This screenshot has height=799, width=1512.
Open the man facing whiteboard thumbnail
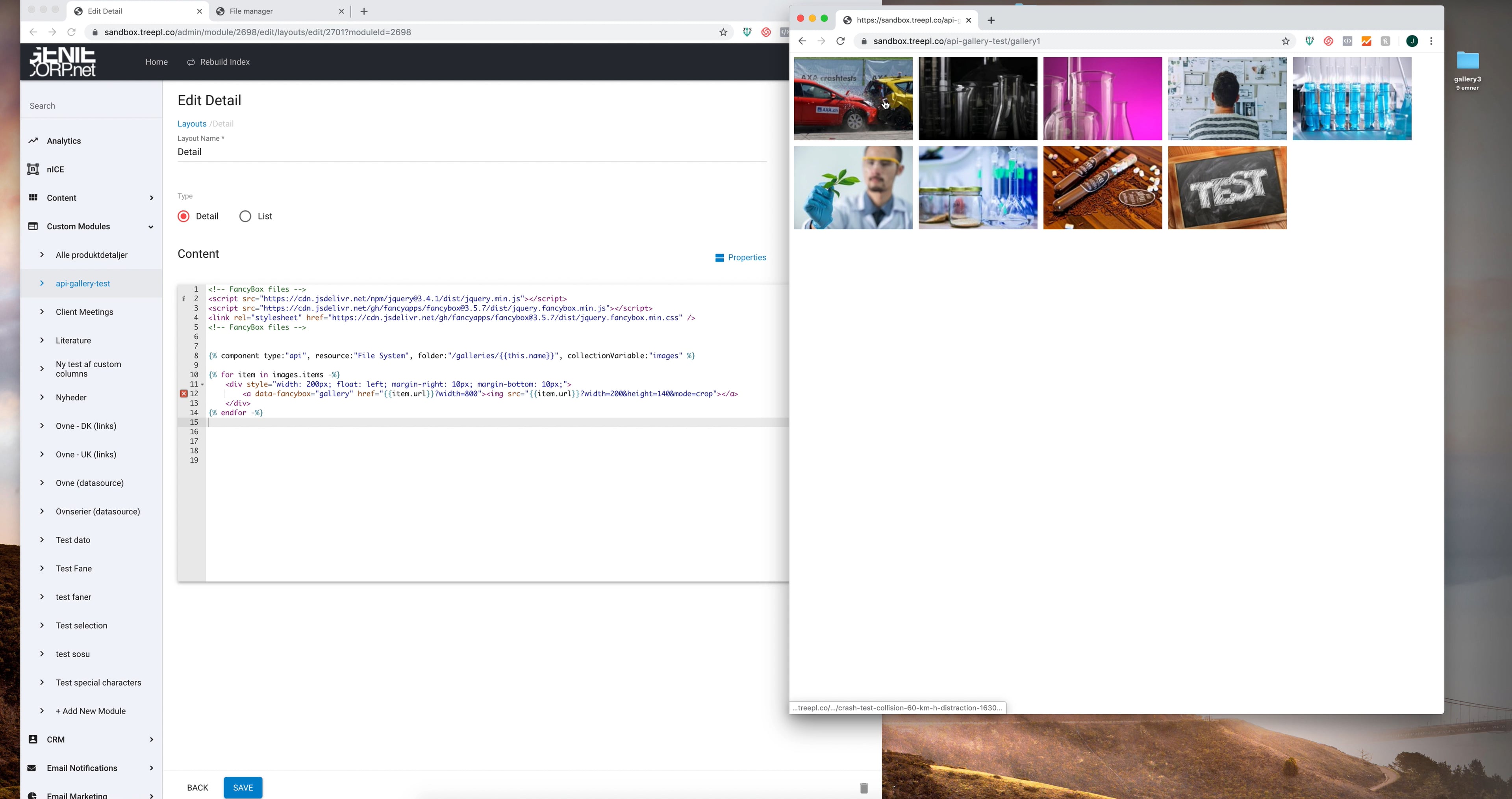pos(1227,99)
